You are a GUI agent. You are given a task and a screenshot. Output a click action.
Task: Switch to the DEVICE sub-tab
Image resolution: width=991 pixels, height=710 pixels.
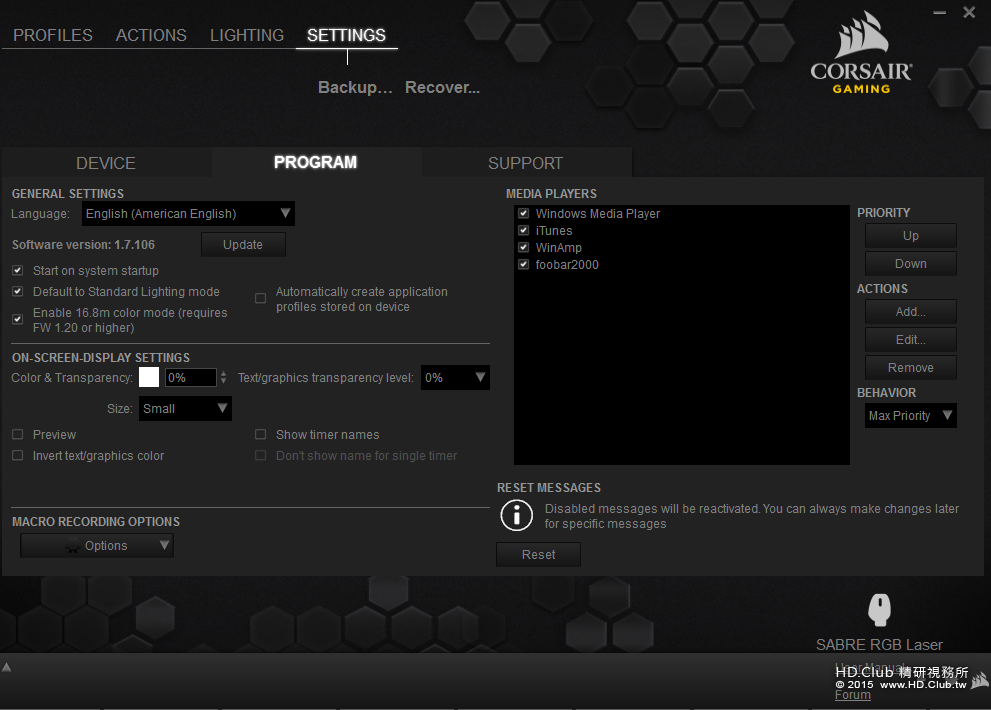tap(106, 163)
